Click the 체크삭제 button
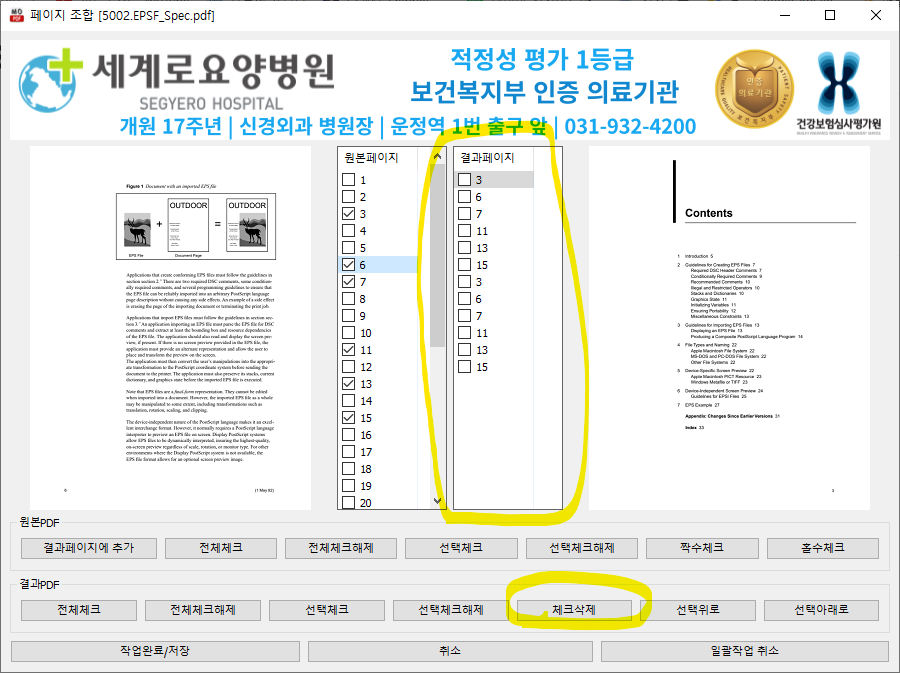Viewport: 900px width, 673px height. click(574, 610)
